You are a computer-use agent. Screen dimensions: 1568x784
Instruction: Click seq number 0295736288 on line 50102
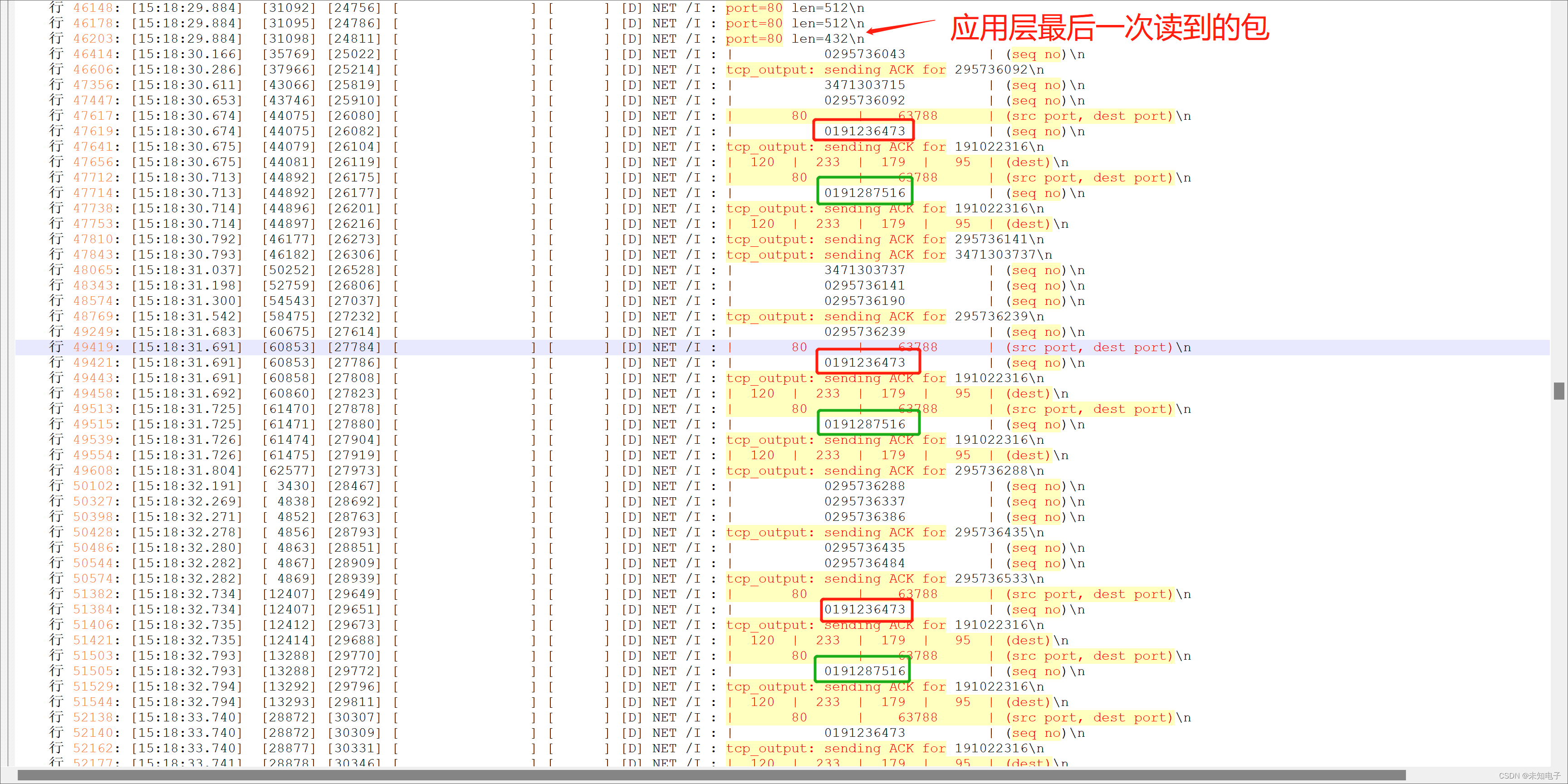click(x=864, y=486)
